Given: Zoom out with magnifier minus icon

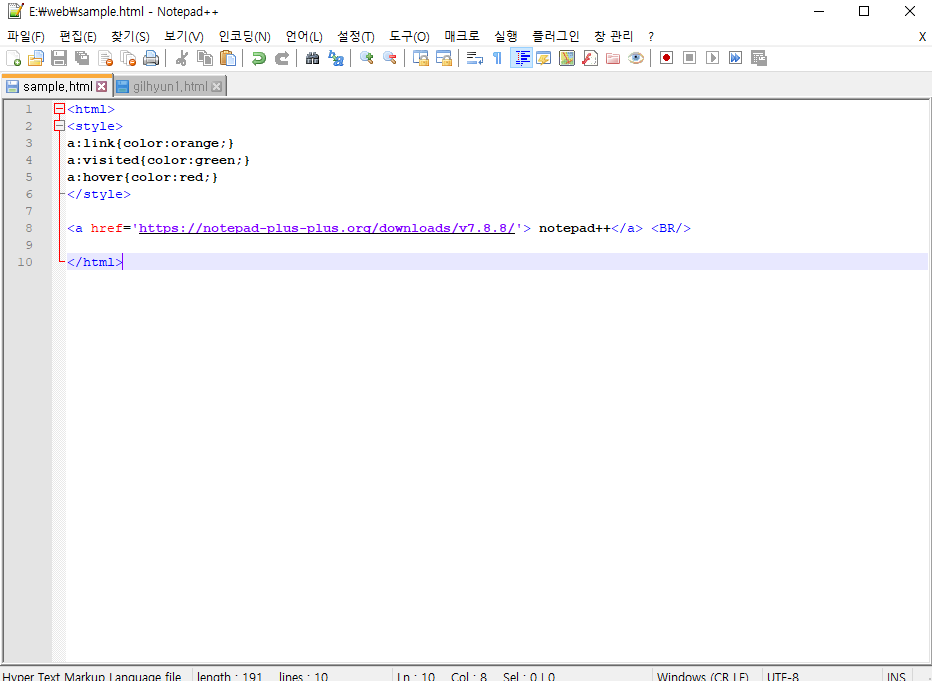Looking at the screenshot, I should pyautogui.click(x=390, y=58).
